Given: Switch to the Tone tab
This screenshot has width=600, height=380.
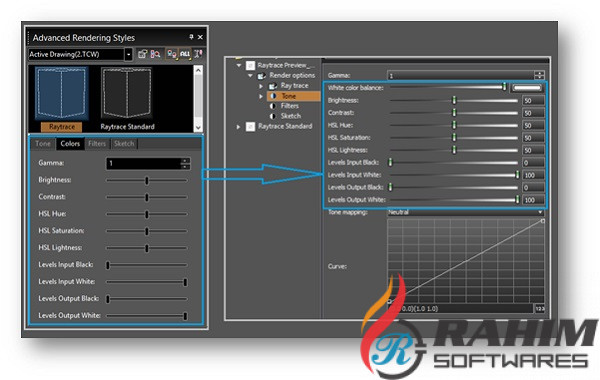Looking at the screenshot, I should (43, 144).
